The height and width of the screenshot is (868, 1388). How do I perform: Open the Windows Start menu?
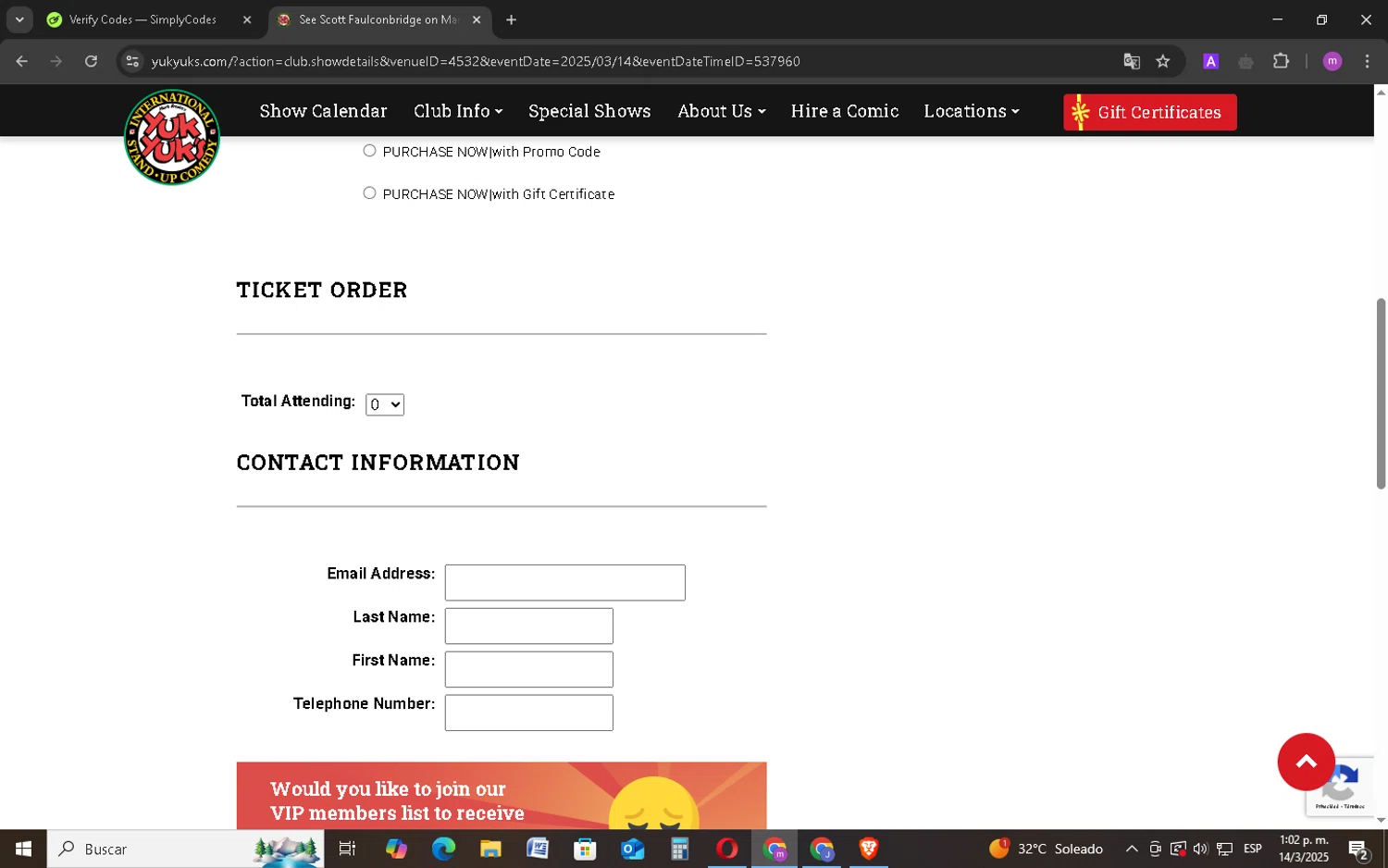(23, 849)
